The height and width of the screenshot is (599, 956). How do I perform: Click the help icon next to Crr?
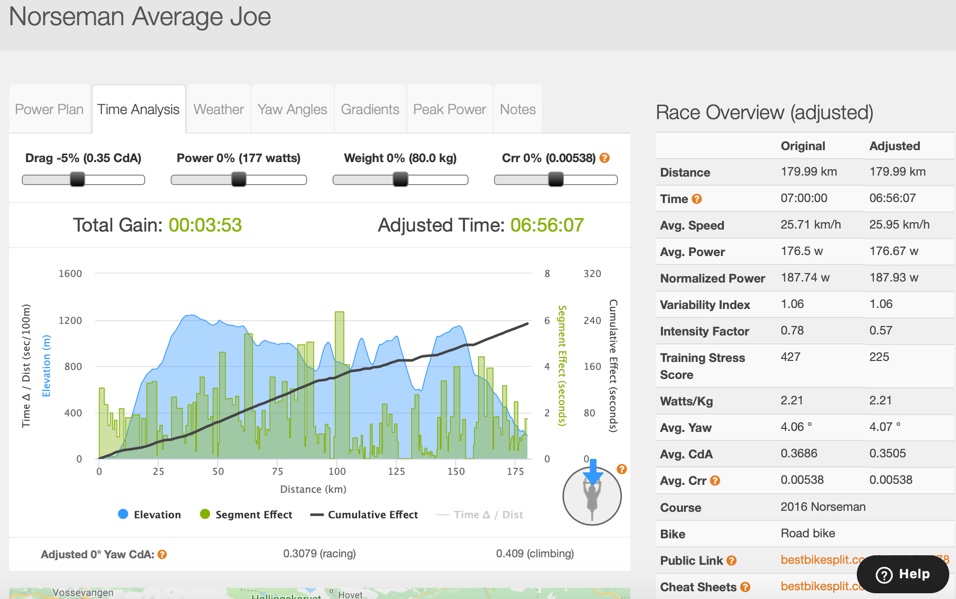605,158
